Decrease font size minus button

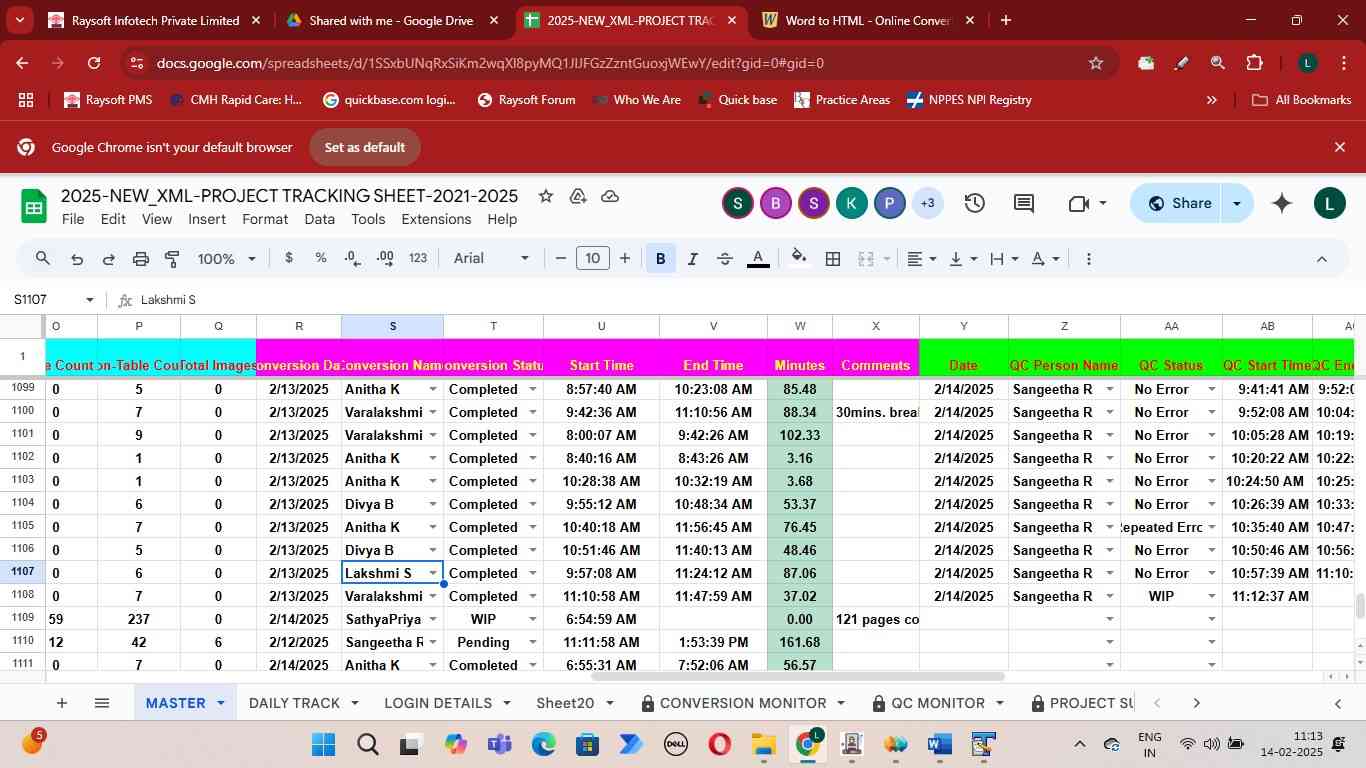click(561, 259)
